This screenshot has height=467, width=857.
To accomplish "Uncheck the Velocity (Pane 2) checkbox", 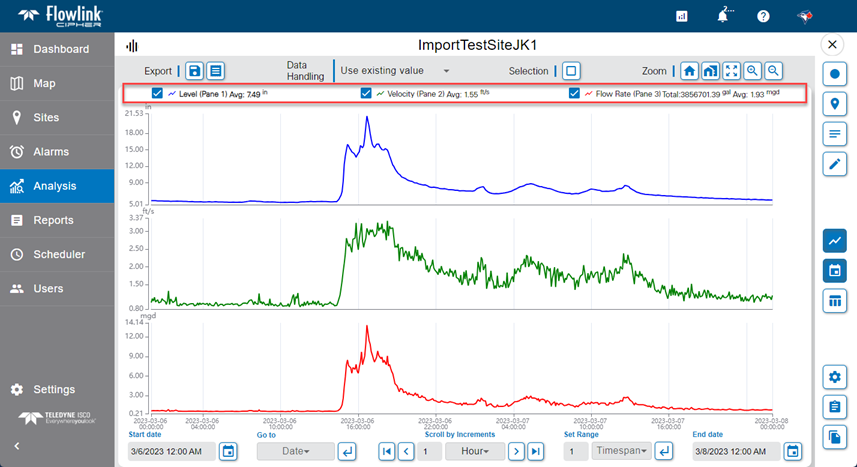I will 366,93.
